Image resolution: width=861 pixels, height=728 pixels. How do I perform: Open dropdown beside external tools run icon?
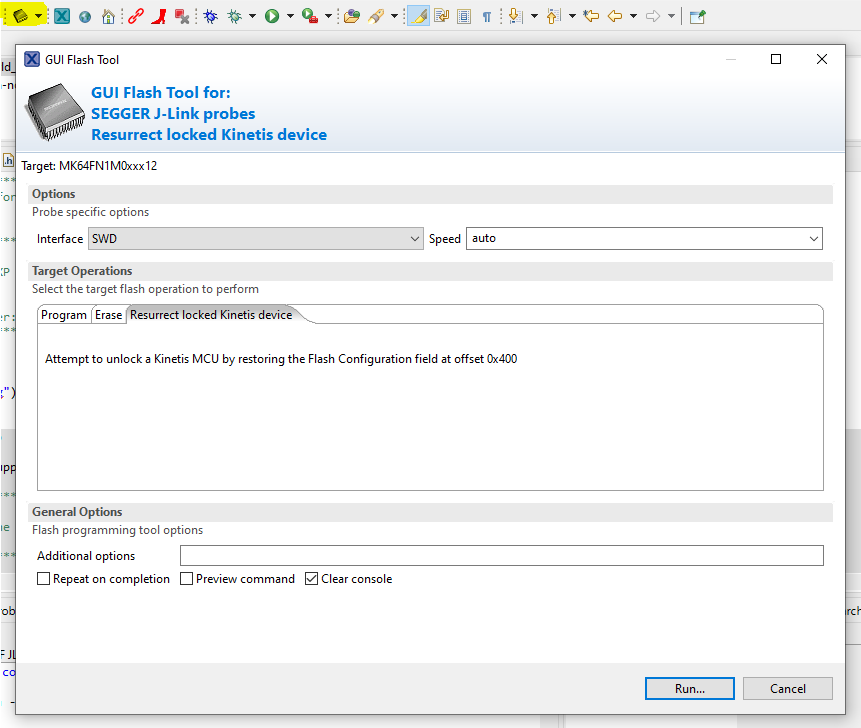pos(328,16)
